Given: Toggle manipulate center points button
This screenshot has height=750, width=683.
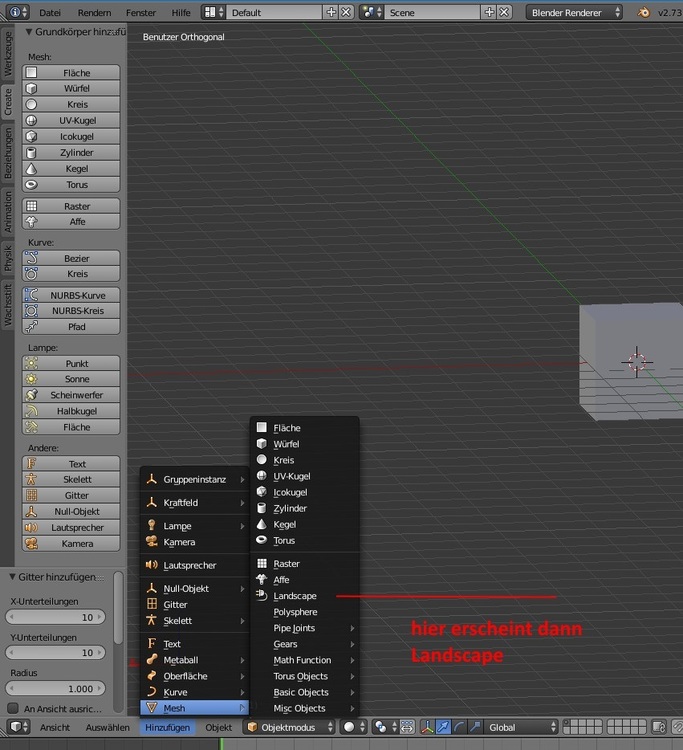Looking at the screenshot, I should 407,728.
